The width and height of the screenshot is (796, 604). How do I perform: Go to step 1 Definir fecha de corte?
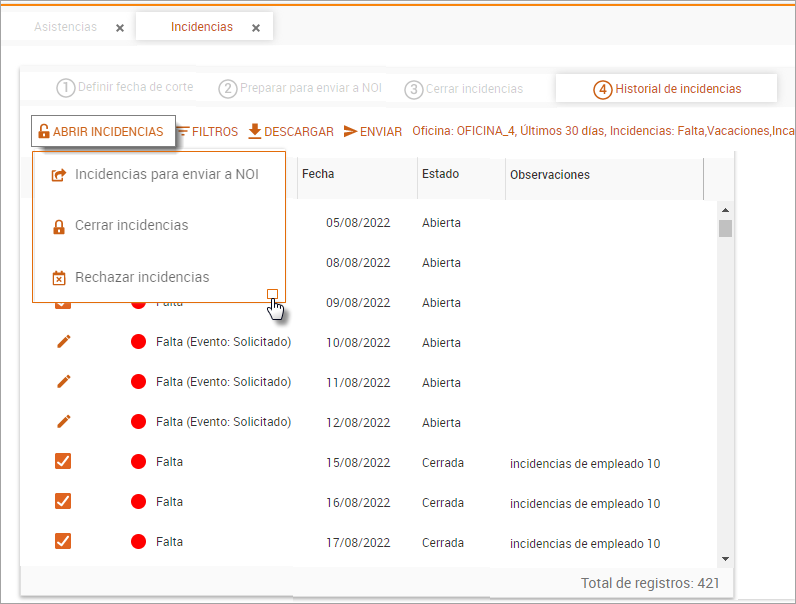(x=125, y=88)
